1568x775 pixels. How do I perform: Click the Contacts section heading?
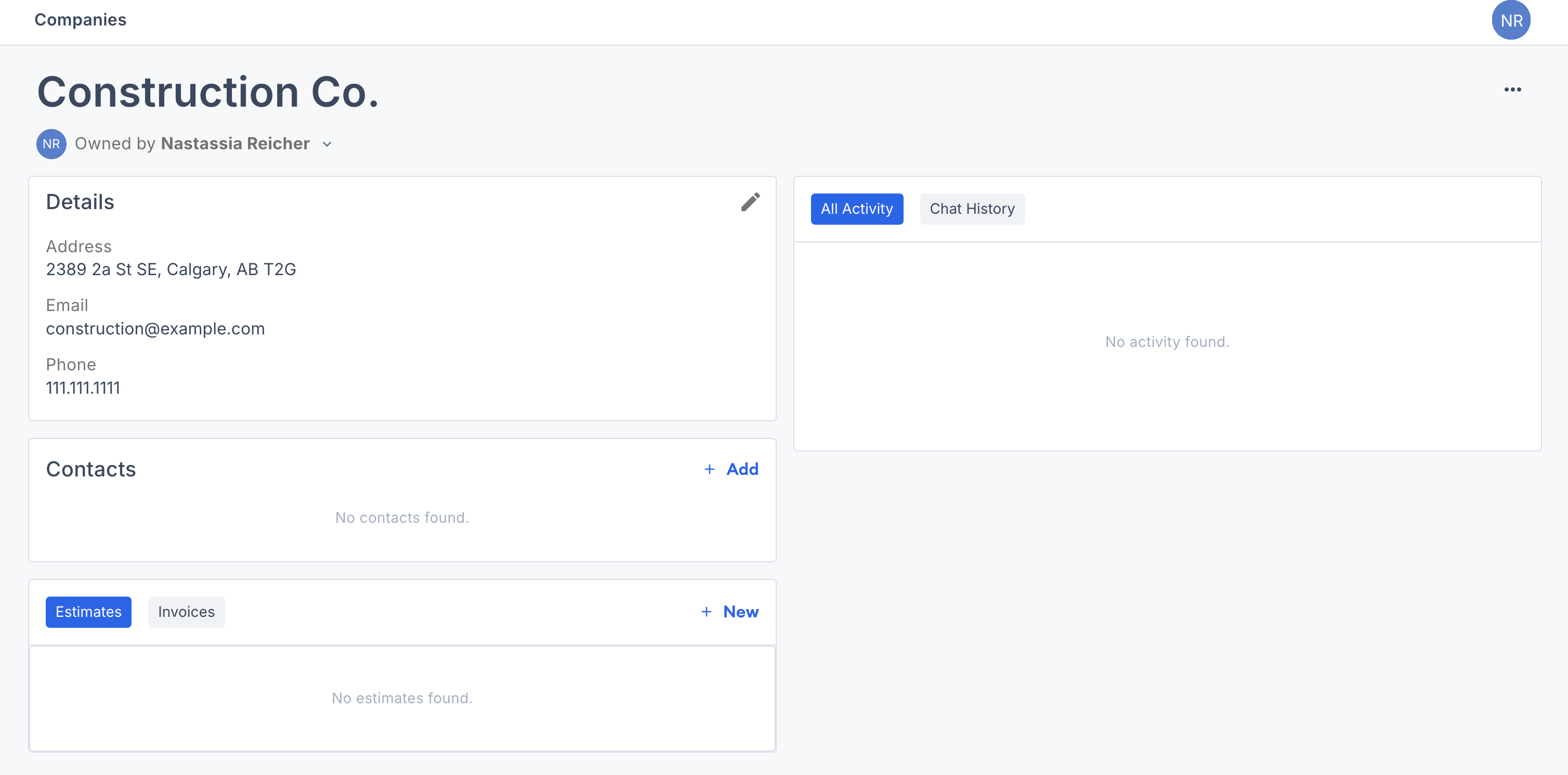90,469
